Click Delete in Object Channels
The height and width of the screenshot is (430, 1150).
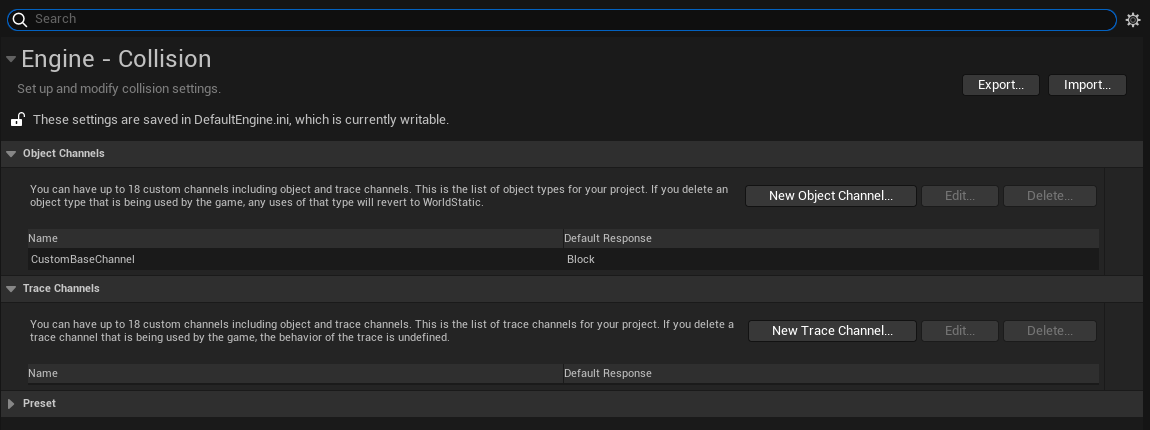[1050, 196]
